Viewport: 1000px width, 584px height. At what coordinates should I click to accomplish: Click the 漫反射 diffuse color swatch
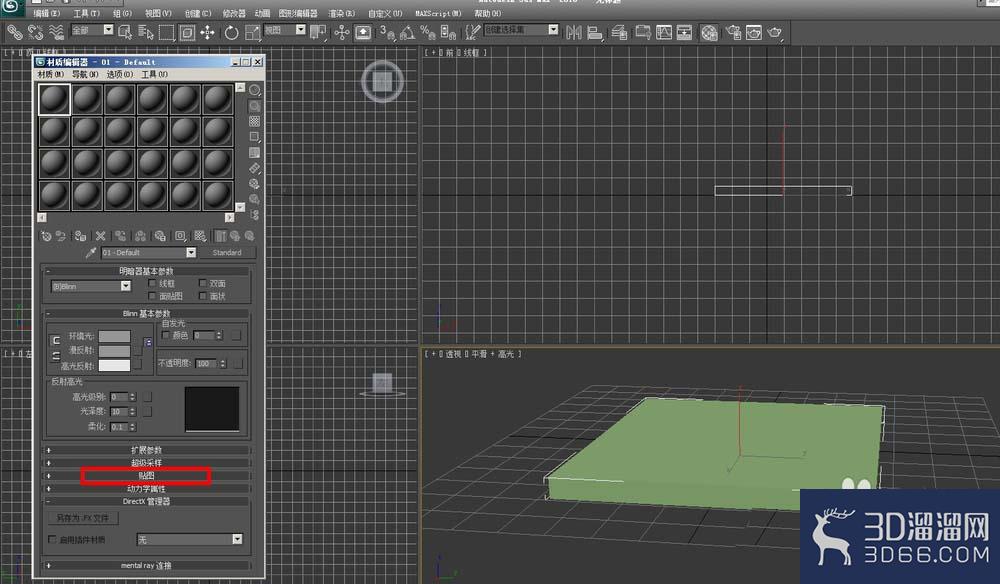(114, 351)
